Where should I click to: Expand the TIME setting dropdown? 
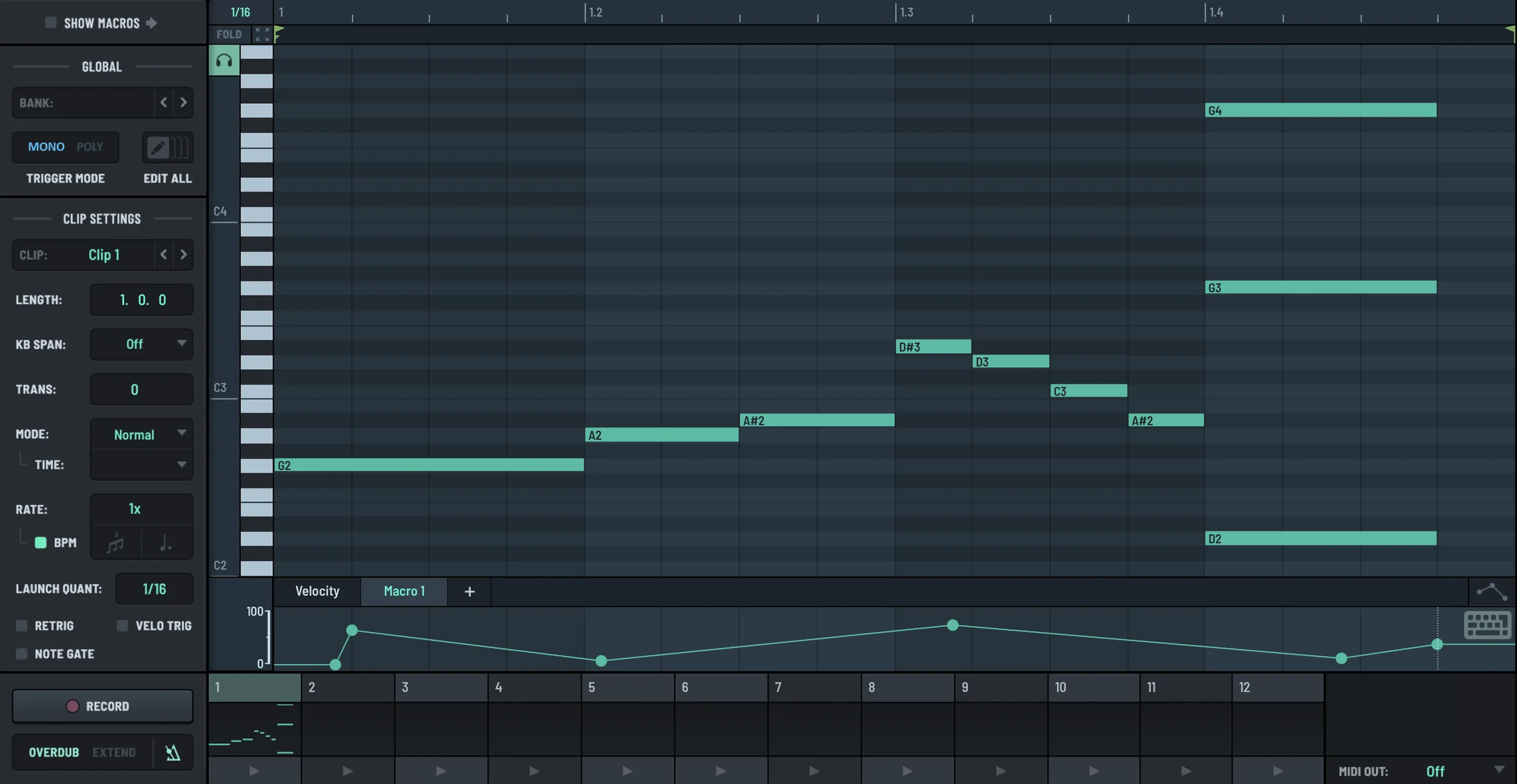pyautogui.click(x=140, y=464)
